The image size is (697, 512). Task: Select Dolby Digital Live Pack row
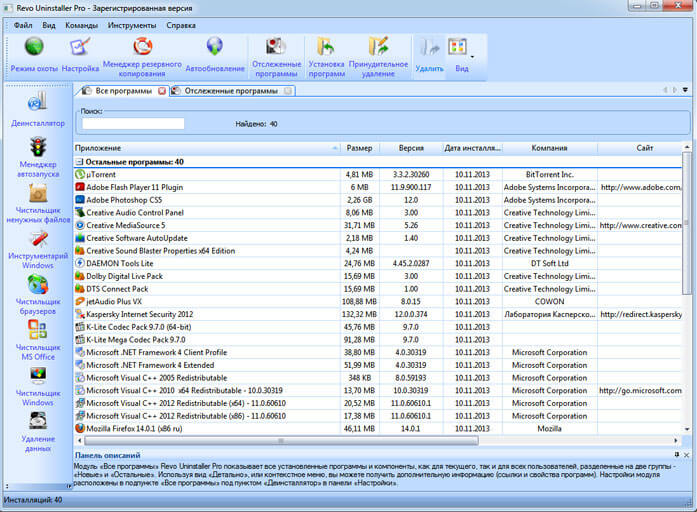click(378, 276)
